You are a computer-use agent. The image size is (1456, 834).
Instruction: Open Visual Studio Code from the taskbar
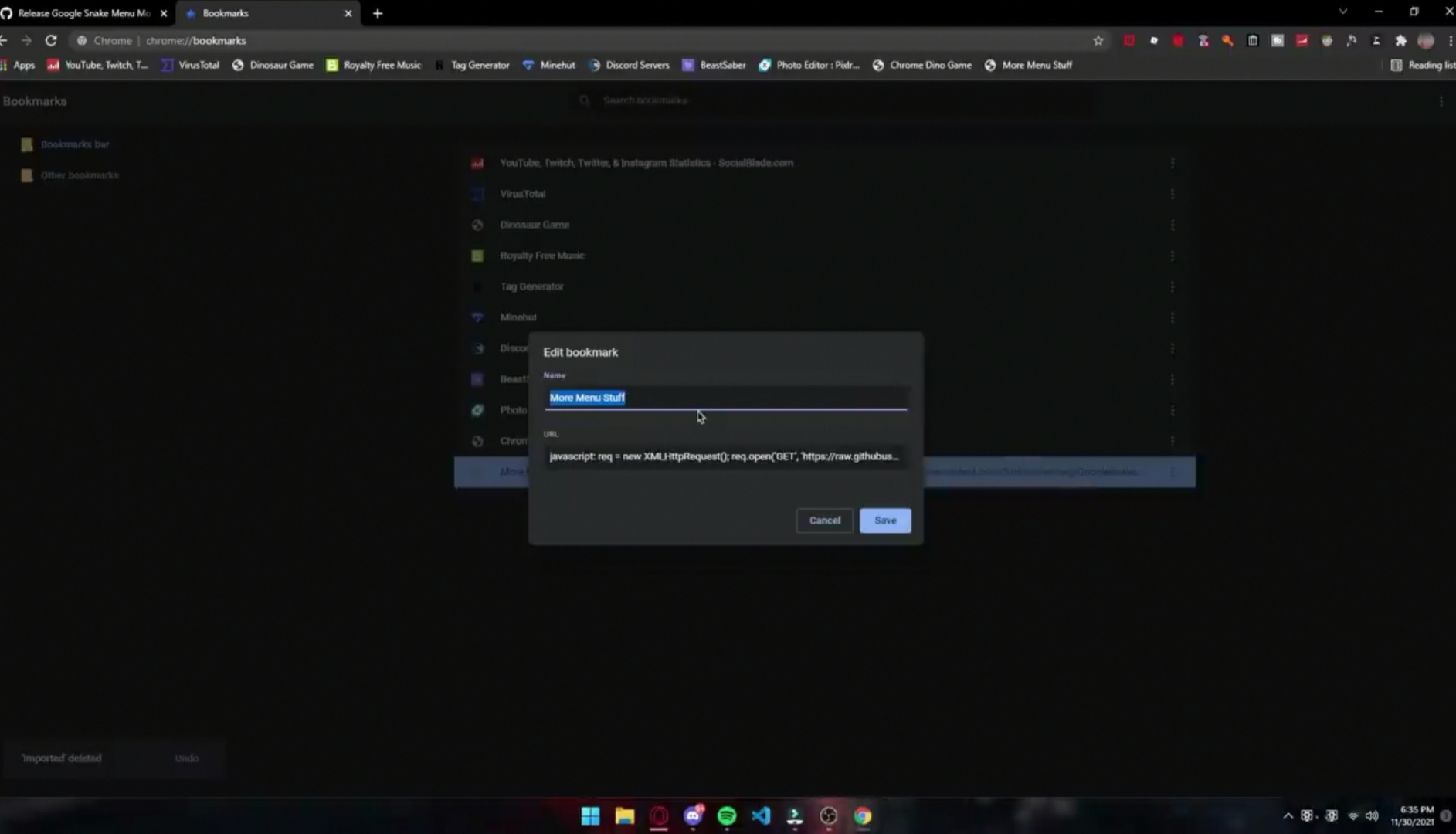coord(761,815)
